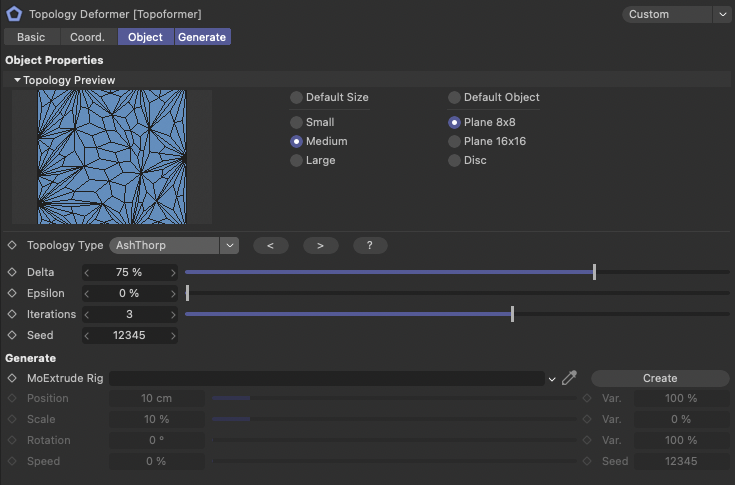Click the Delta keyframe diamond icon
This screenshot has height=485, width=735.
tap(12, 272)
